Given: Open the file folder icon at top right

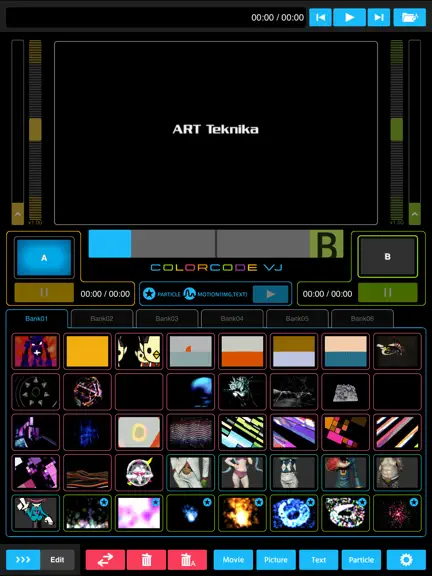Looking at the screenshot, I should (410, 17).
